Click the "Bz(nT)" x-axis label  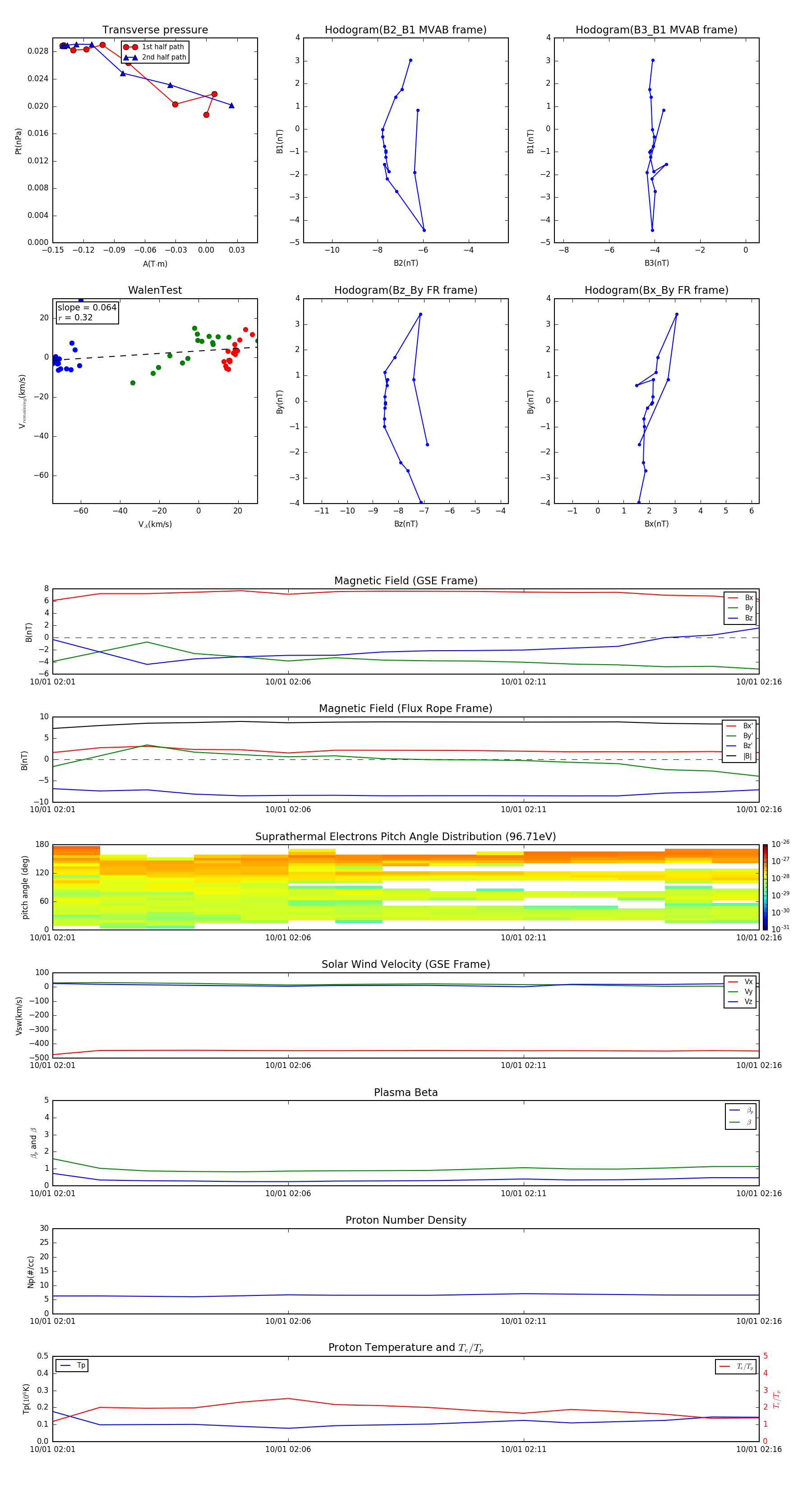406,524
